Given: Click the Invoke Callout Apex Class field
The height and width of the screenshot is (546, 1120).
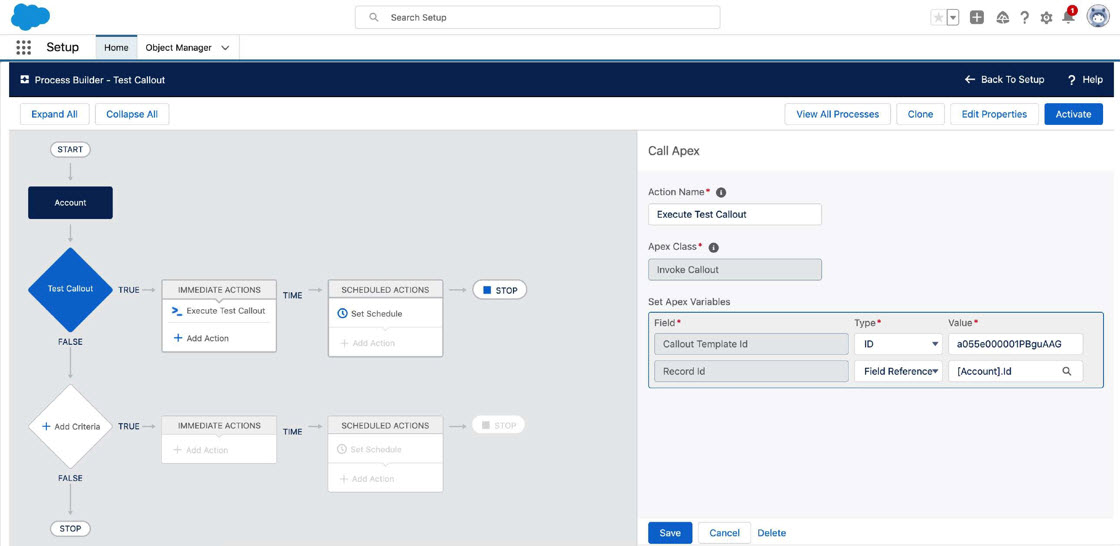Looking at the screenshot, I should tap(734, 269).
